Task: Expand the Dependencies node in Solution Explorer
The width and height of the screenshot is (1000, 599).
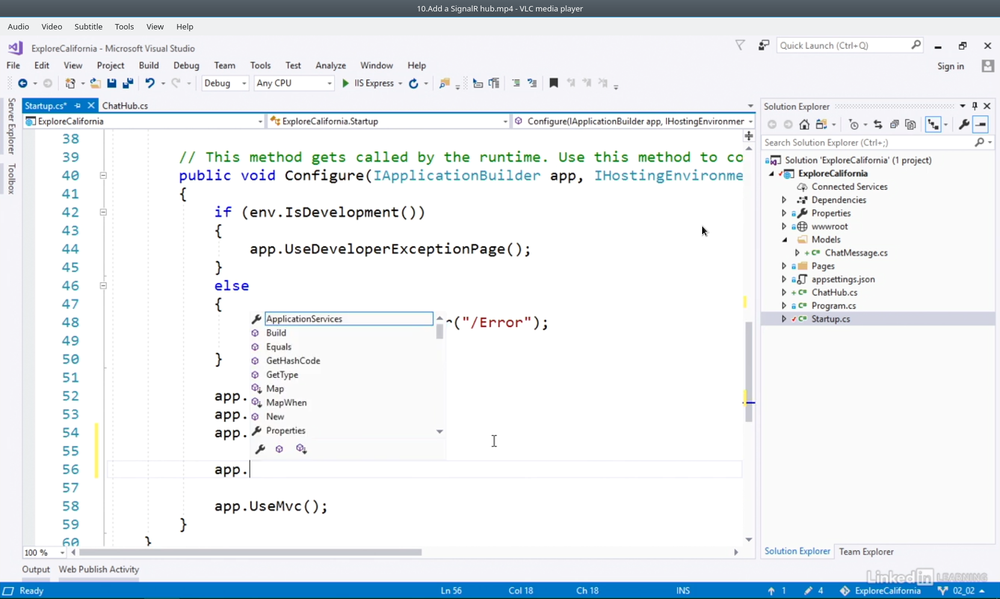Action: [x=784, y=200]
